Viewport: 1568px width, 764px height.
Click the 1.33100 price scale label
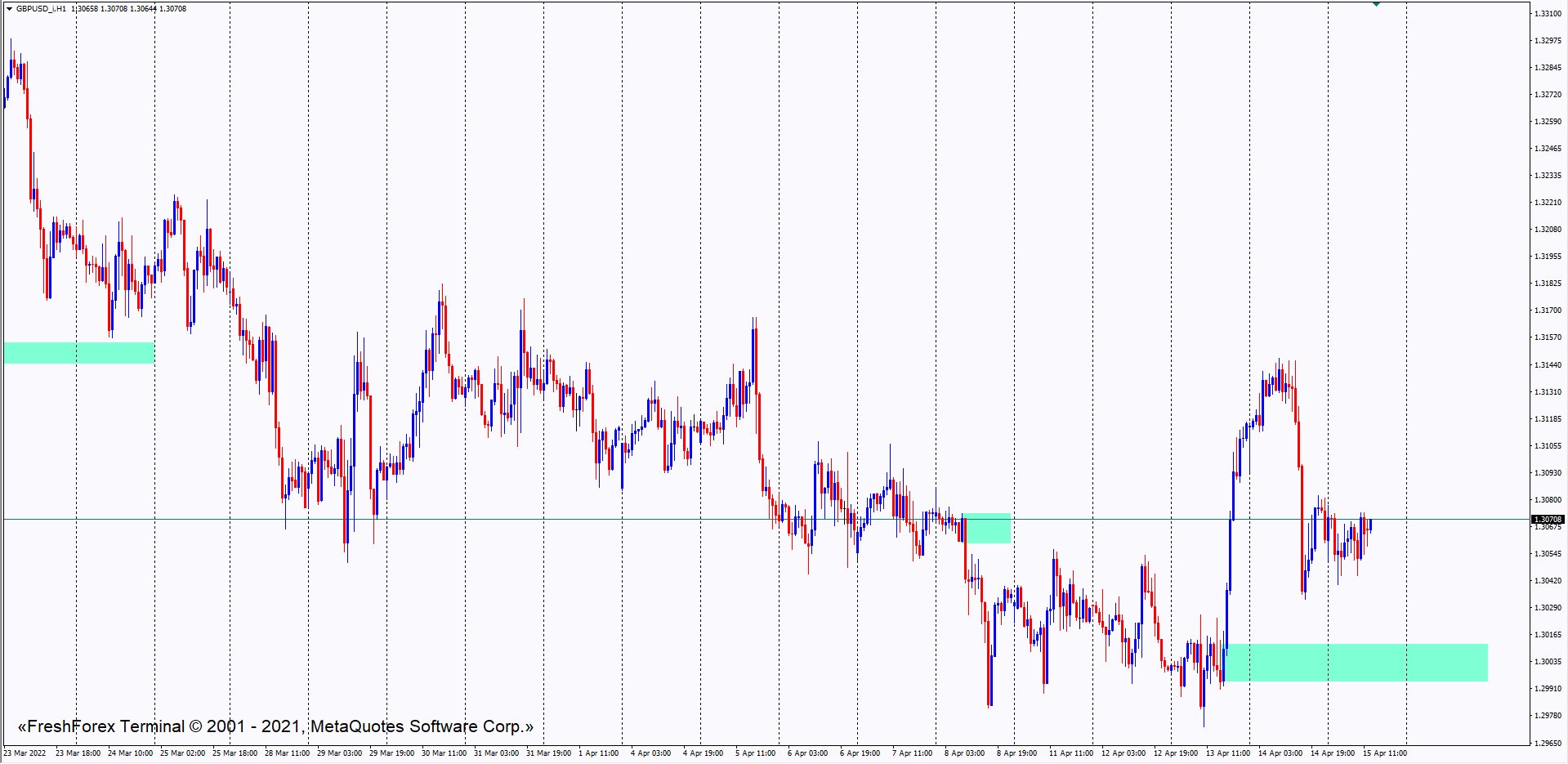click(x=1548, y=14)
